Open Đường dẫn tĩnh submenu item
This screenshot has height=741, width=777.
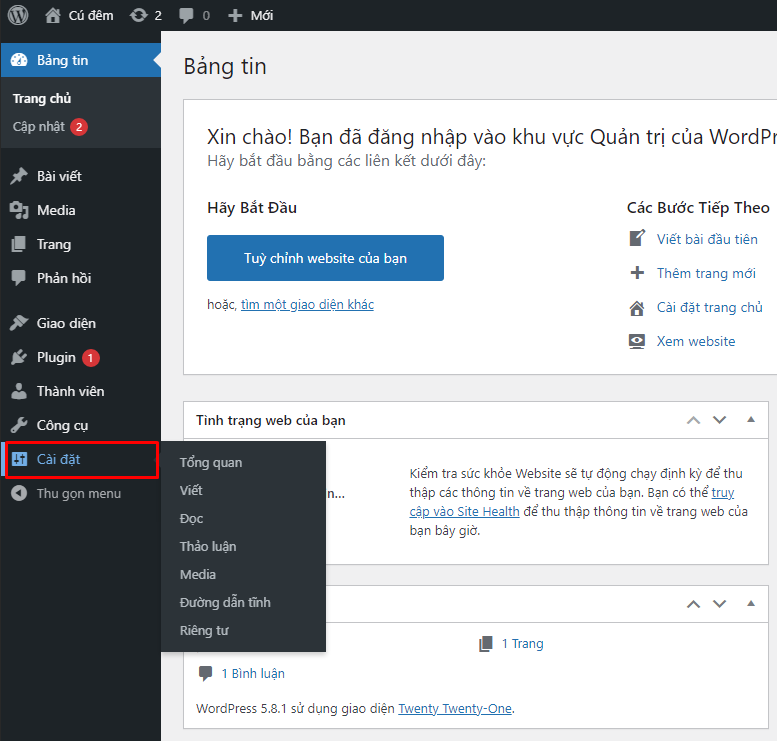[225, 602]
